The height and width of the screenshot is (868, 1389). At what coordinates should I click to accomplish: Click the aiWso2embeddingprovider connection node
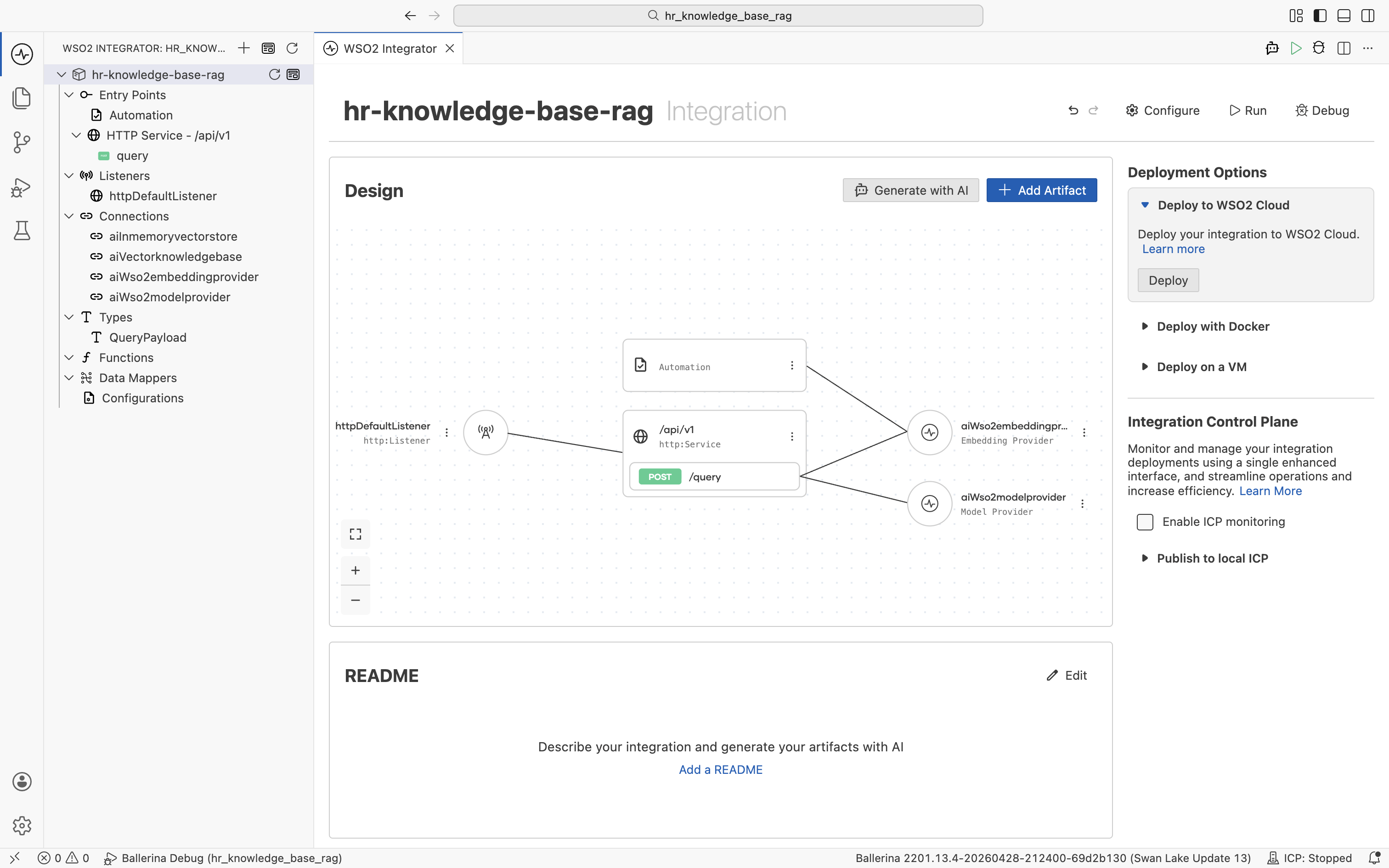[930, 432]
